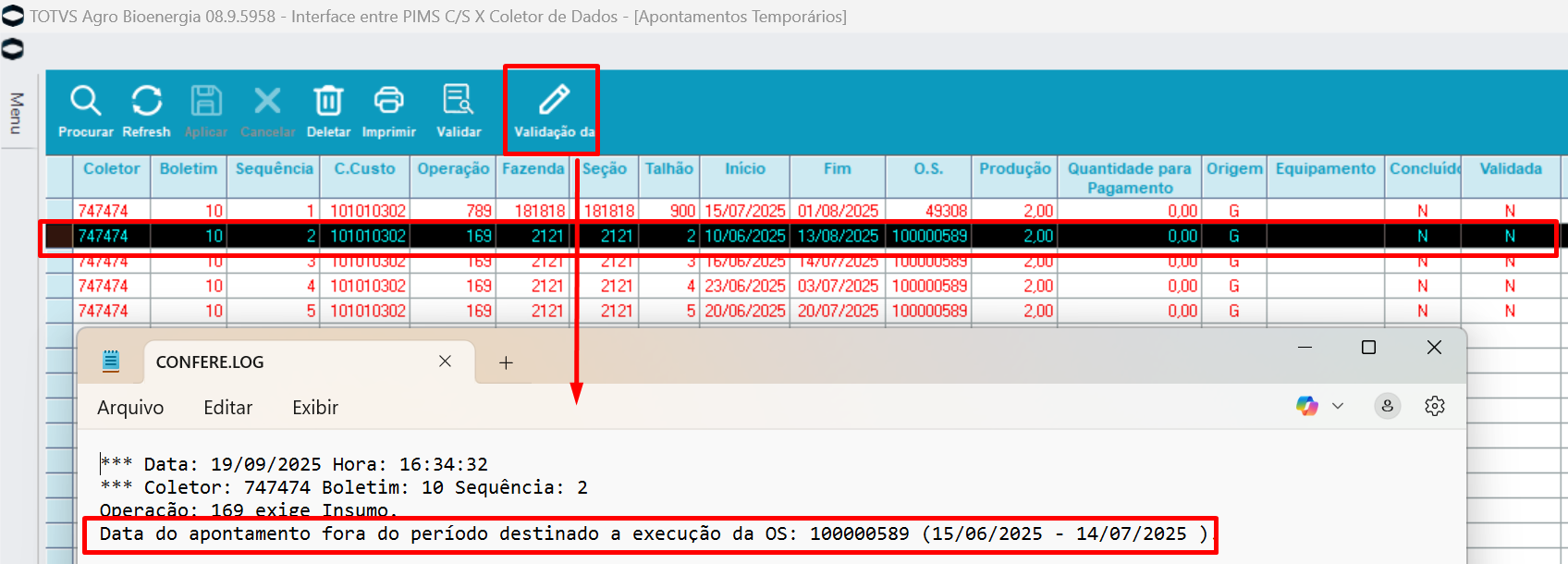The image size is (1568, 564).
Task: Open Notepad settings gear
Action: click(x=1434, y=405)
